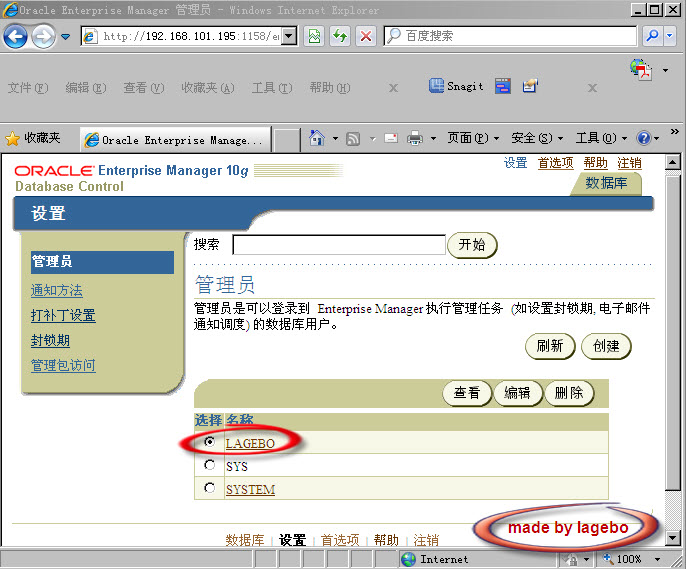Click the PDF converter icon

coord(641,70)
